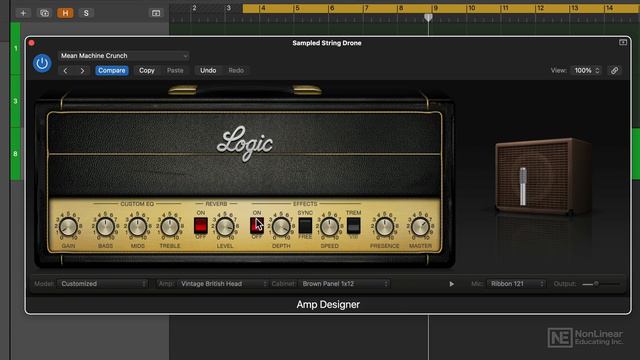Click the add track plus button

pyautogui.click(x=23, y=13)
